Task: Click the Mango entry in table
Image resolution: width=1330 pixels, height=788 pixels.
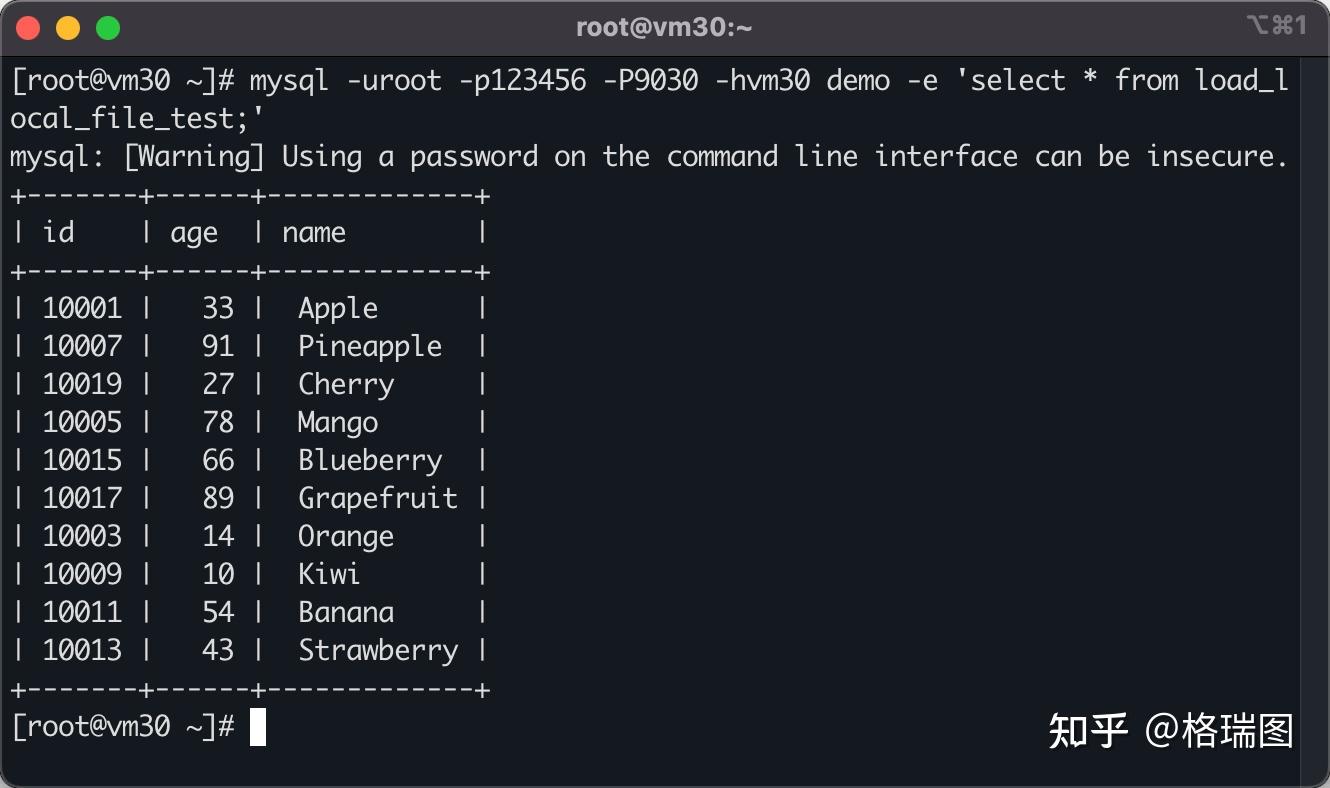Action: click(x=338, y=423)
